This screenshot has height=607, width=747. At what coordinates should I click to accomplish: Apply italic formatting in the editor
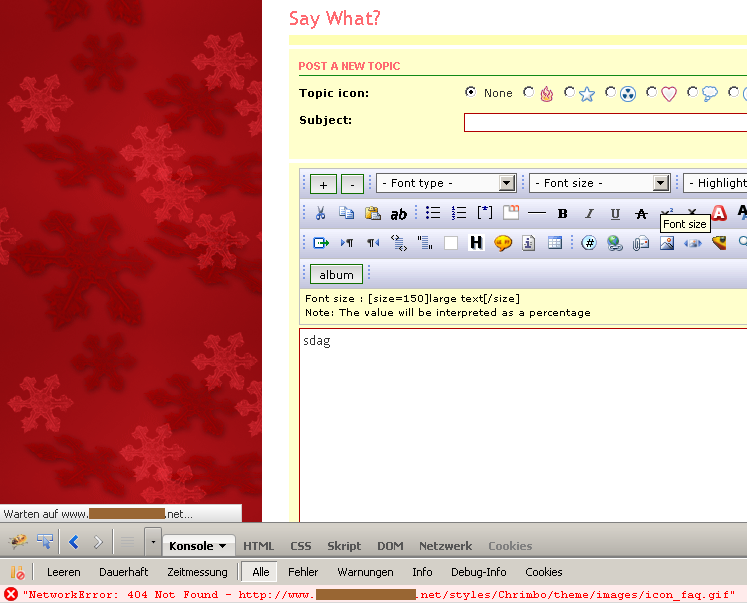click(x=589, y=214)
